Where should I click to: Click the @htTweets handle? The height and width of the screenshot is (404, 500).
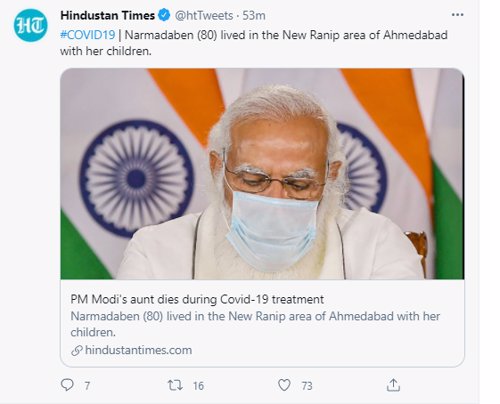(x=204, y=15)
